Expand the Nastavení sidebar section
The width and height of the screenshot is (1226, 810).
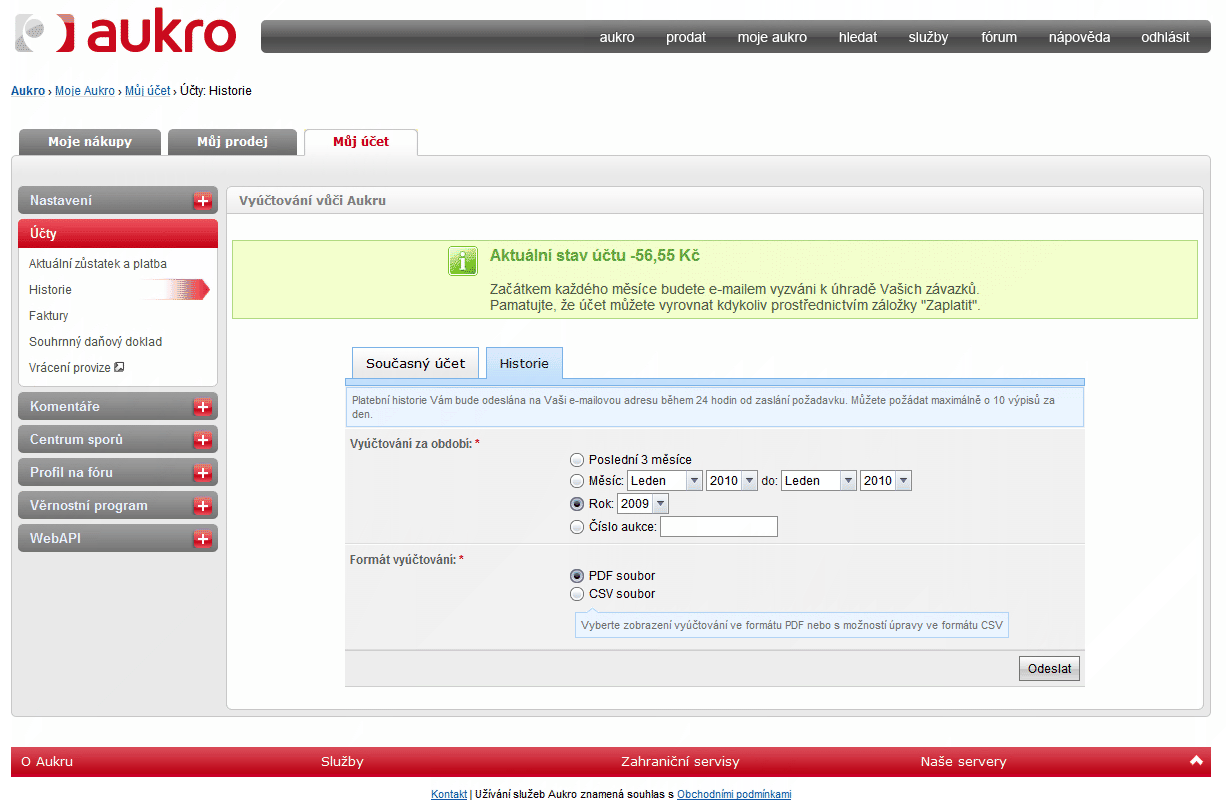tap(118, 200)
